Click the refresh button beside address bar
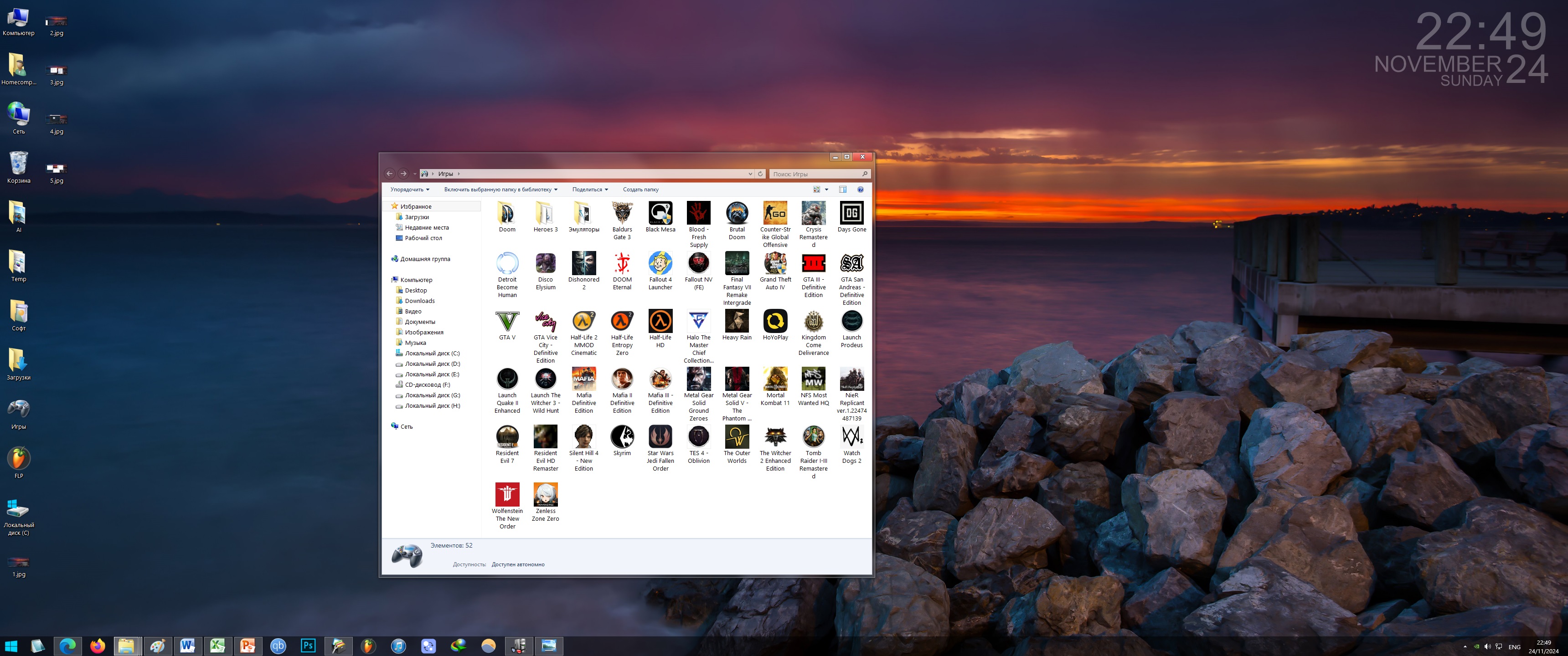Image resolution: width=1568 pixels, height=656 pixels. point(760,174)
